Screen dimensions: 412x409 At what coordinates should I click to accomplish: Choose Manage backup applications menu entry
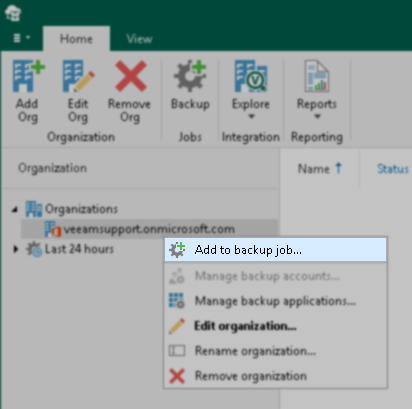[276, 301]
